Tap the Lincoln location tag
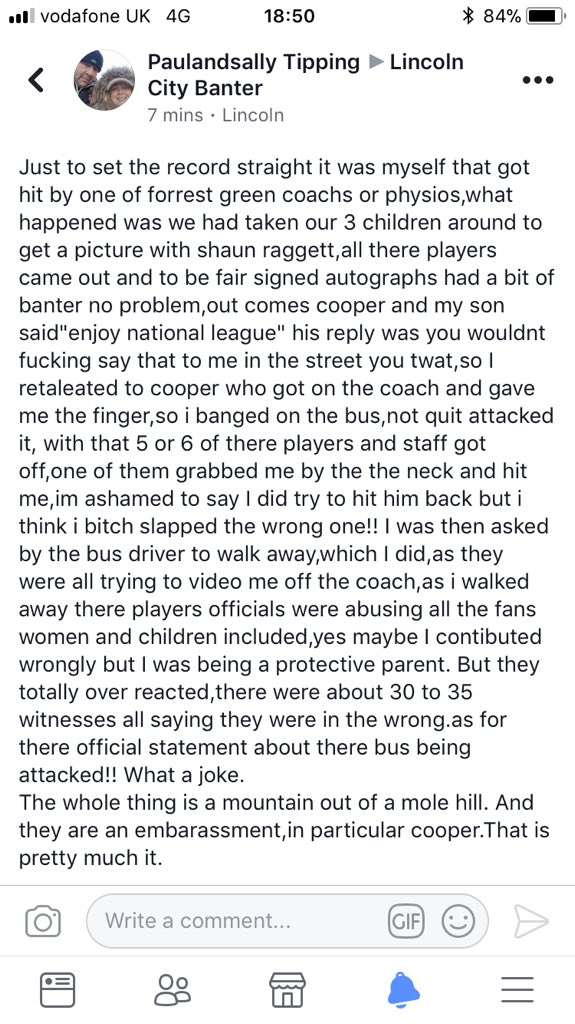The image size is (575, 1024). 253,115
